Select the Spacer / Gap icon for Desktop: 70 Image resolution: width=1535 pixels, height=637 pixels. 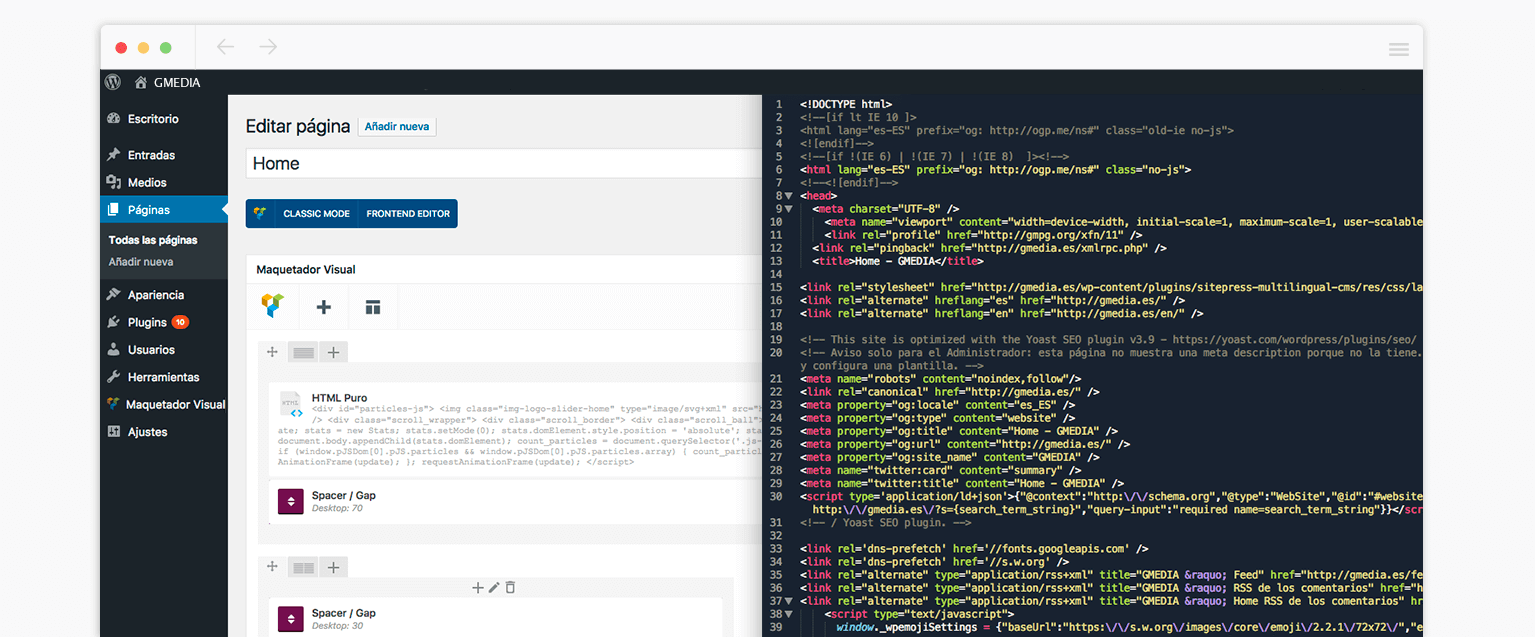tap(291, 502)
